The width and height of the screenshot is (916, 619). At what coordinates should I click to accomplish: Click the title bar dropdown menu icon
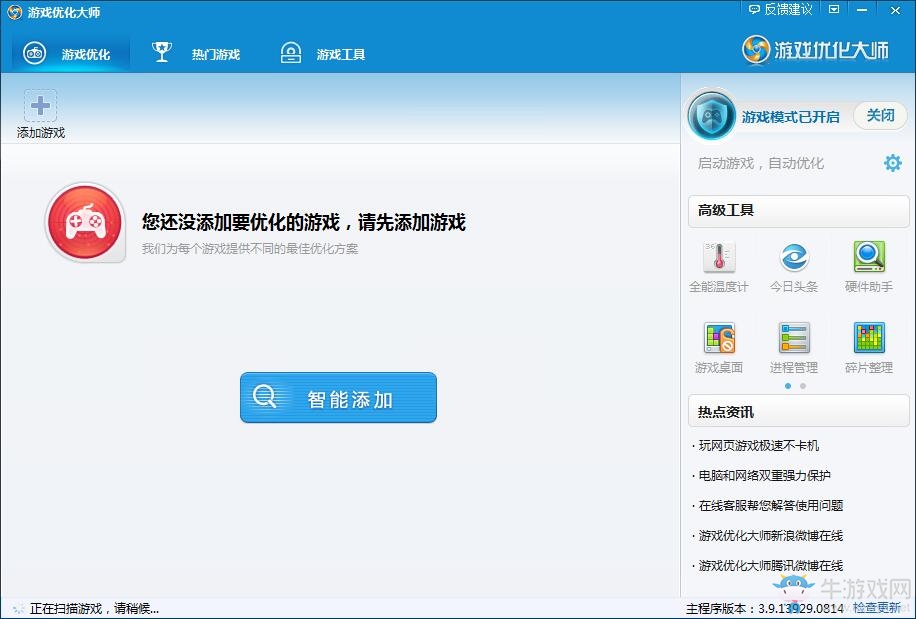tap(834, 9)
